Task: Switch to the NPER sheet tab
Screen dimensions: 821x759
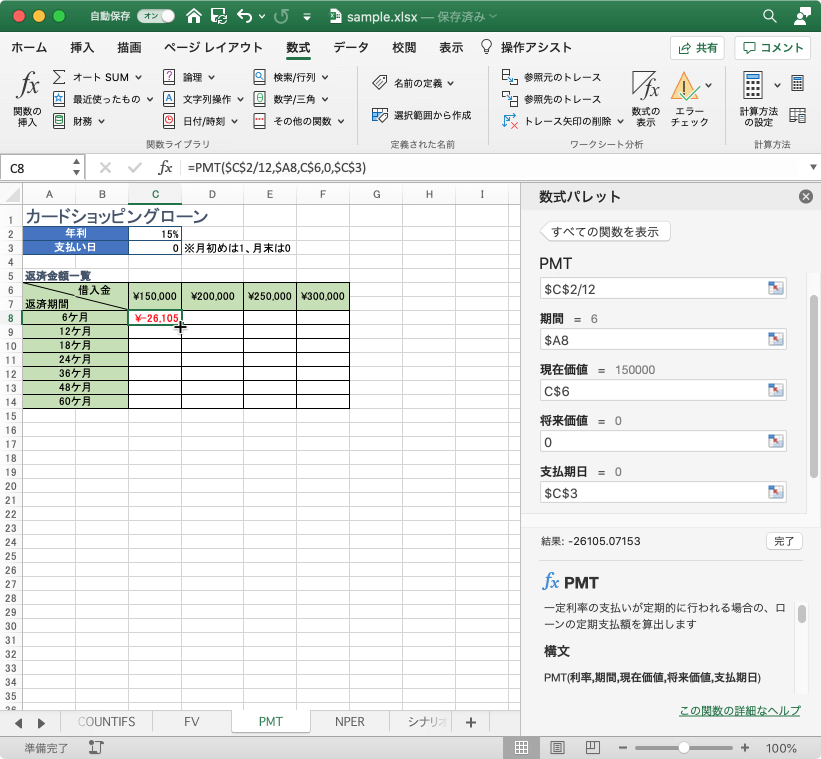Action: click(x=350, y=722)
